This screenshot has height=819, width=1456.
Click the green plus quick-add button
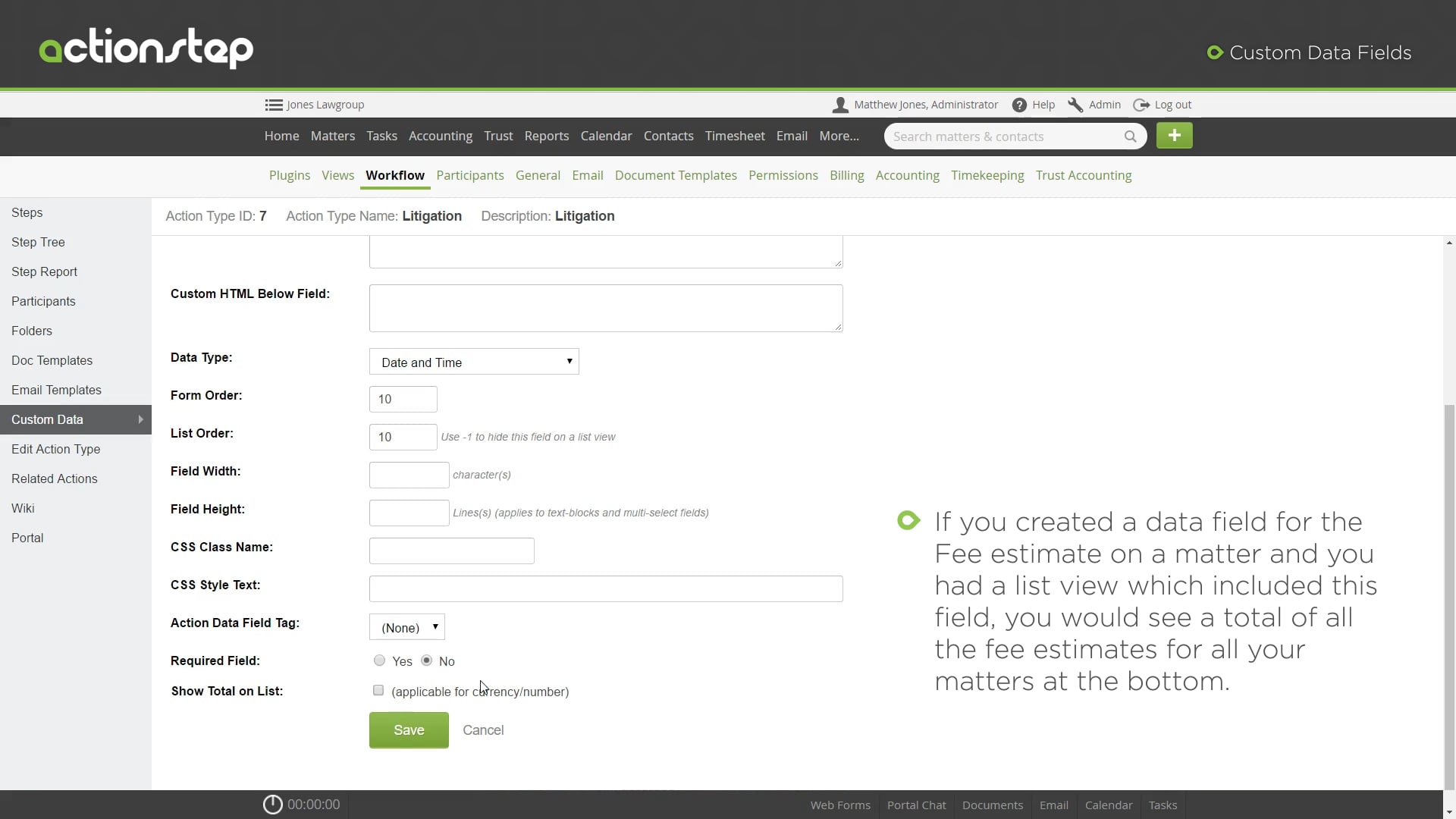pos(1174,136)
